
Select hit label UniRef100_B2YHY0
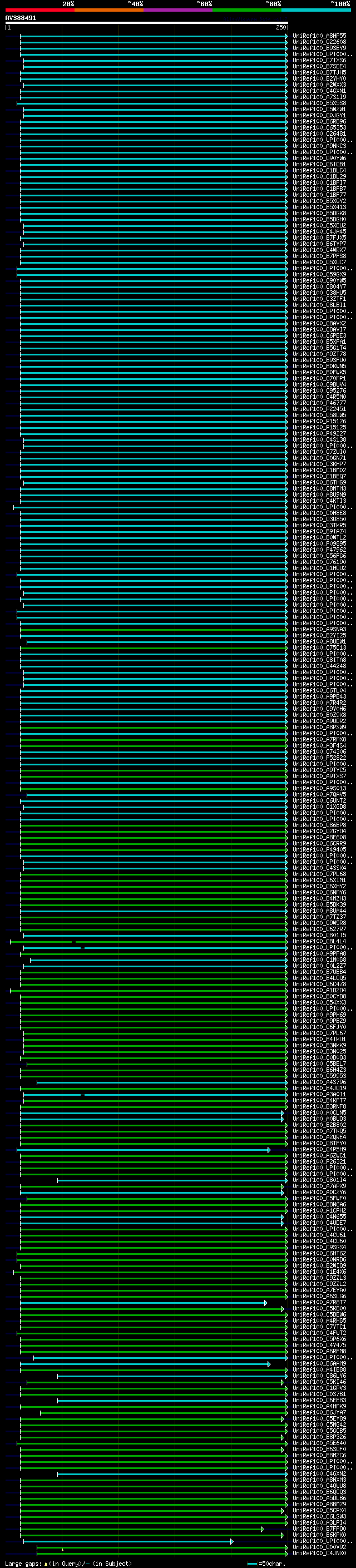[x=319, y=78]
